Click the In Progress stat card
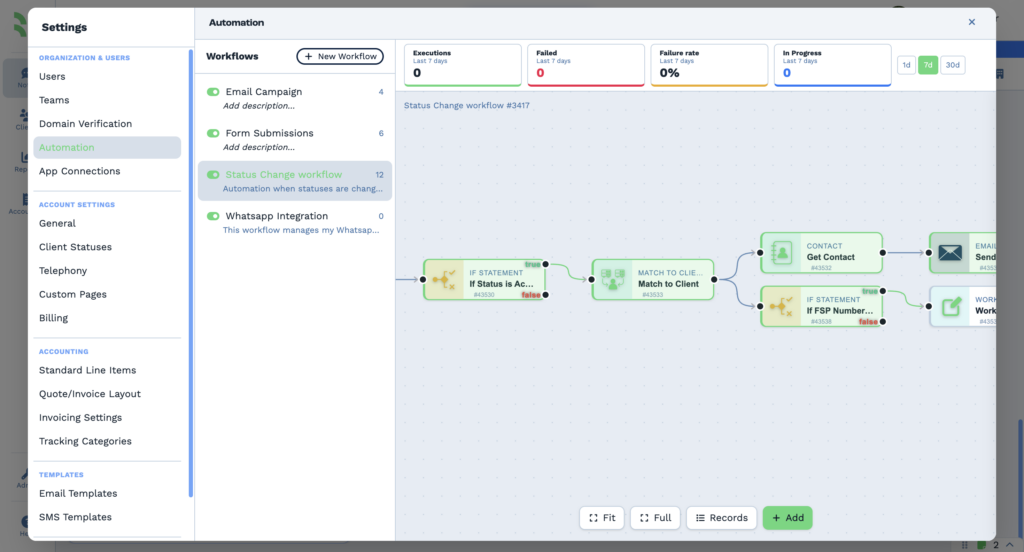This screenshot has height=552, width=1024. (833, 65)
